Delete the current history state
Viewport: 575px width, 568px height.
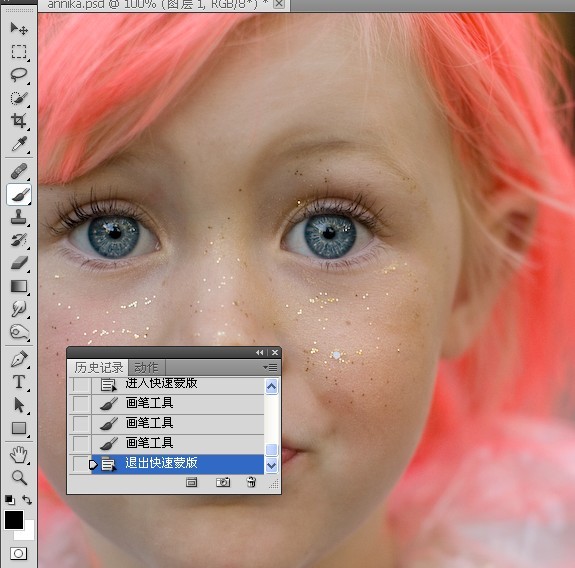pyautogui.click(x=251, y=482)
